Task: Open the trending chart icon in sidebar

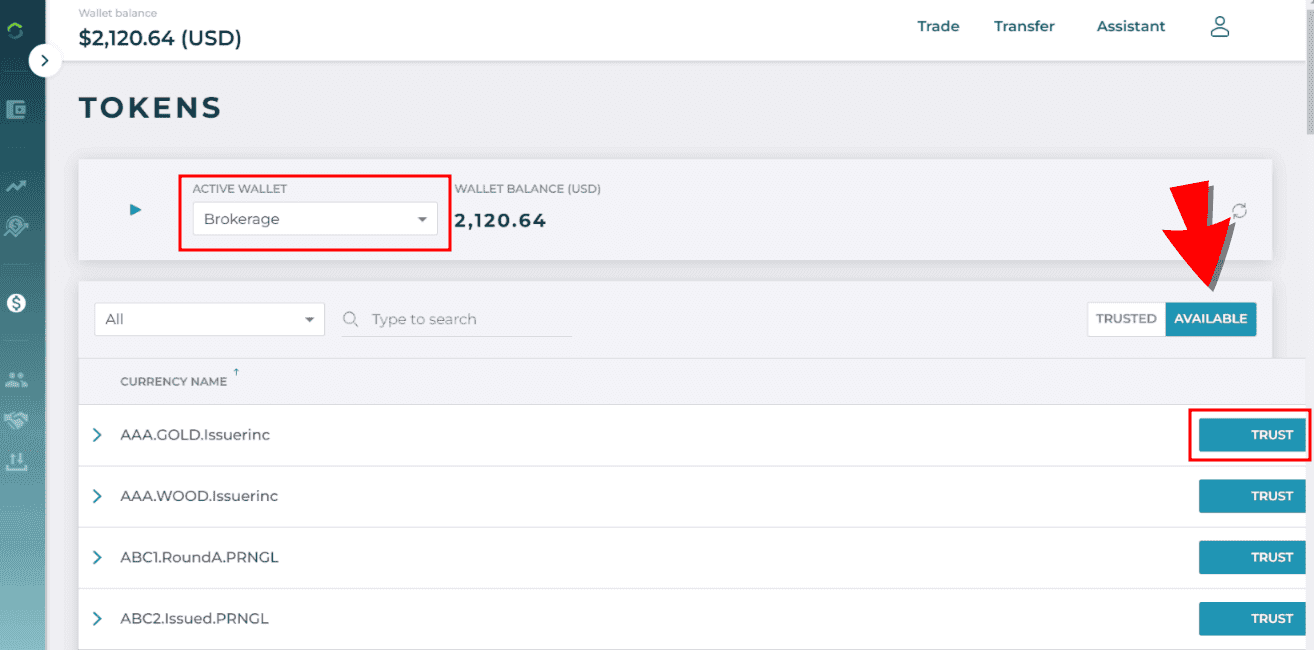Action: click(x=16, y=186)
